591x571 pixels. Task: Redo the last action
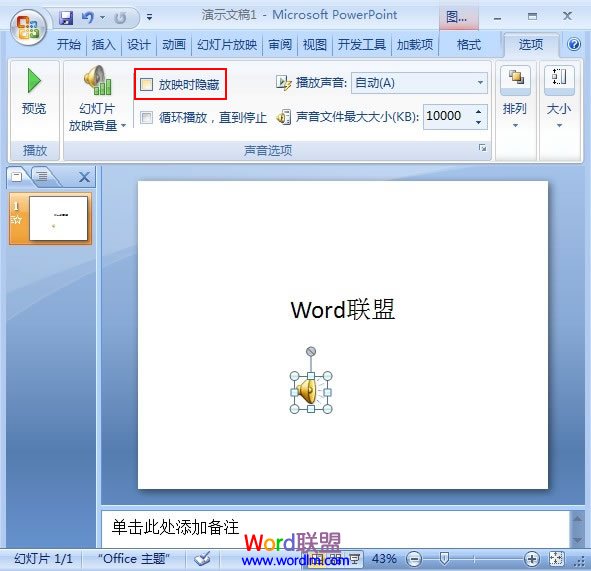pos(120,17)
